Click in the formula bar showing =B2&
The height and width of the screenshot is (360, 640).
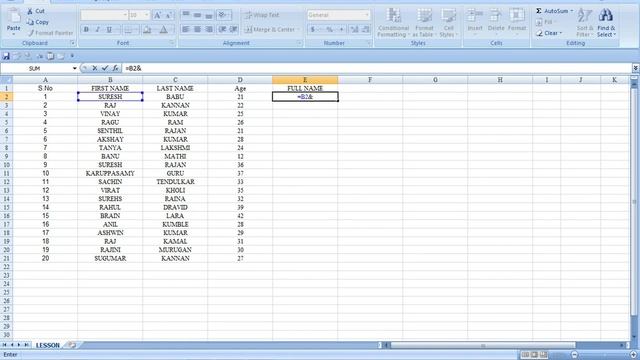(378, 68)
